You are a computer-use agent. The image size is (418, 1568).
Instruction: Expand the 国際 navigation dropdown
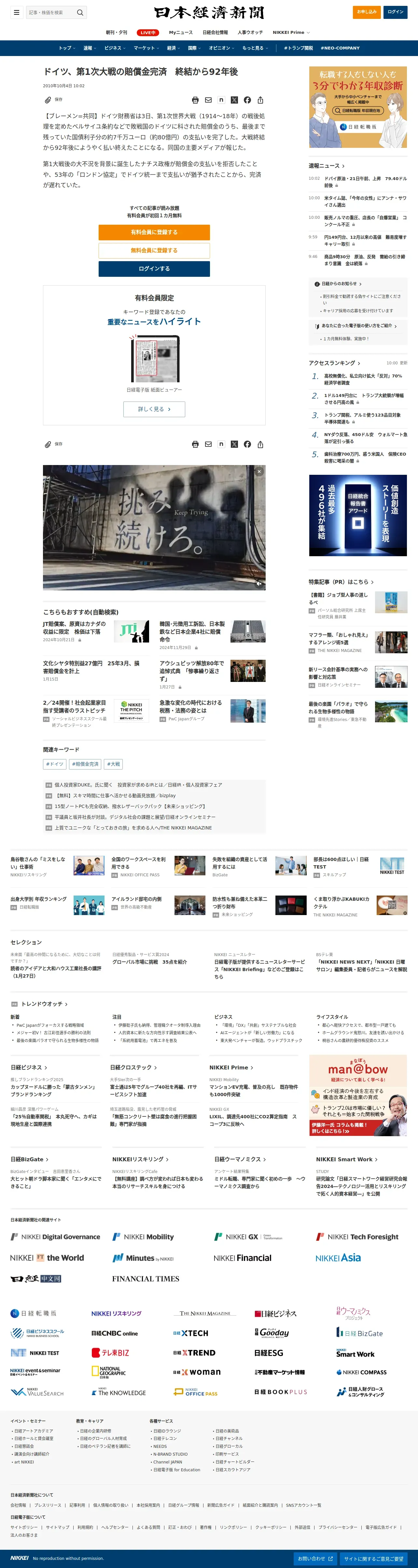point(195,48)
